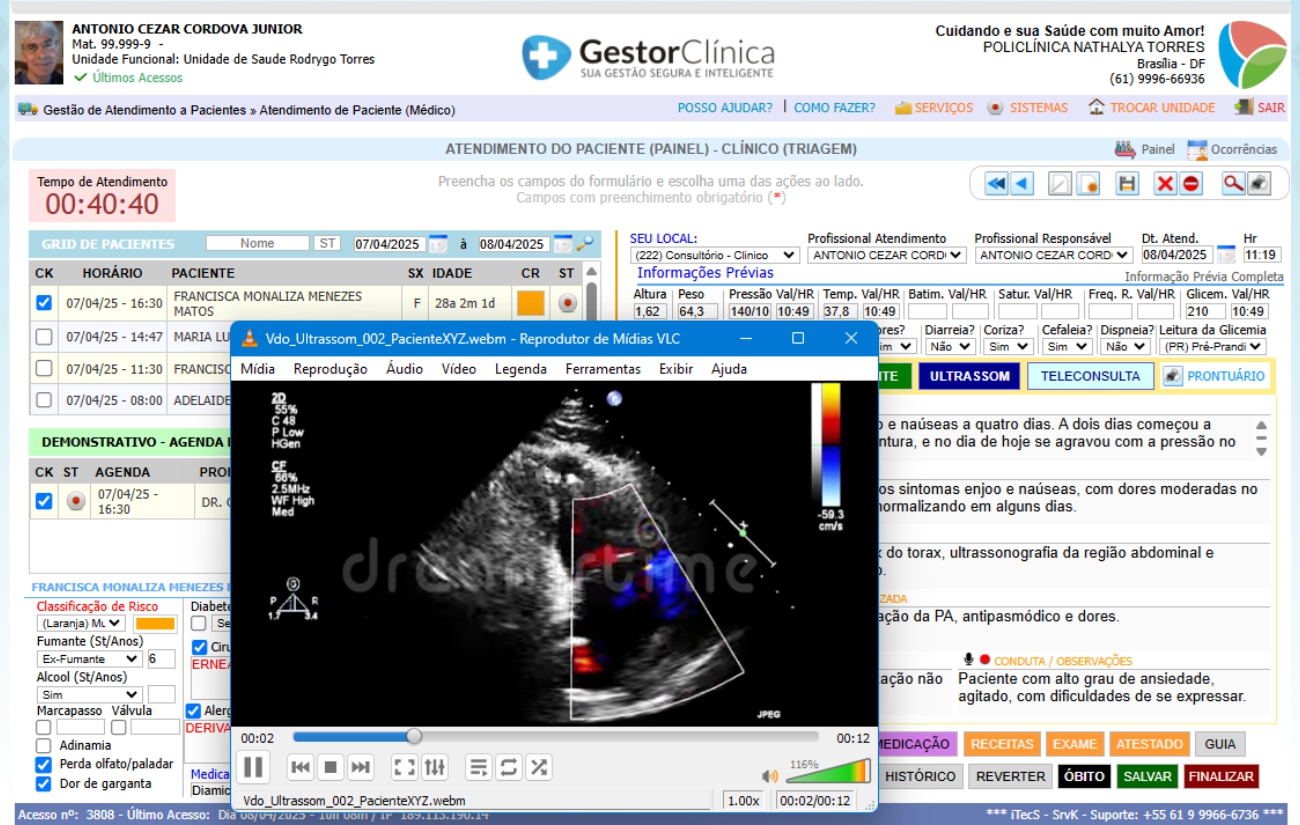The width and height of the screenshot is (1300, 825).
Task: Go to the previous record with the single-arrow icon
Action: [1021, 184]
